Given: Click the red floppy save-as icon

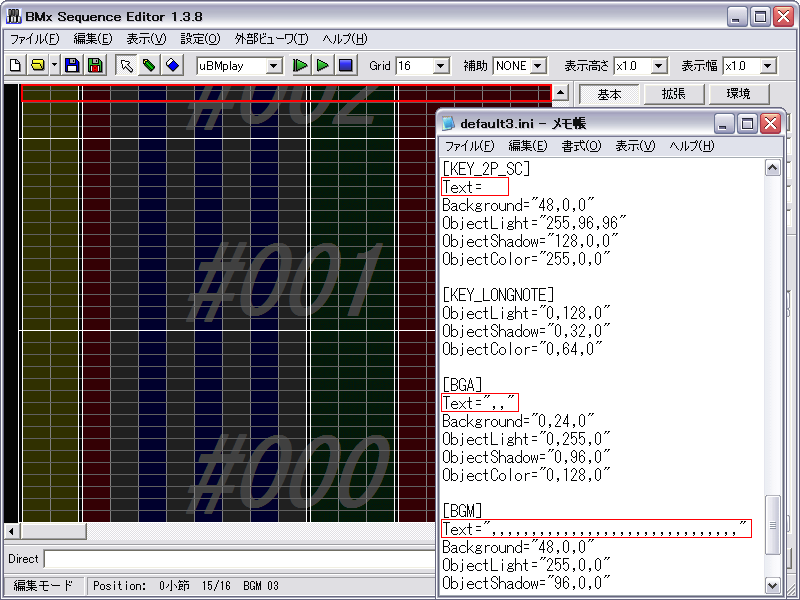Looking at the screenshot, I should (x=95, y=66).
